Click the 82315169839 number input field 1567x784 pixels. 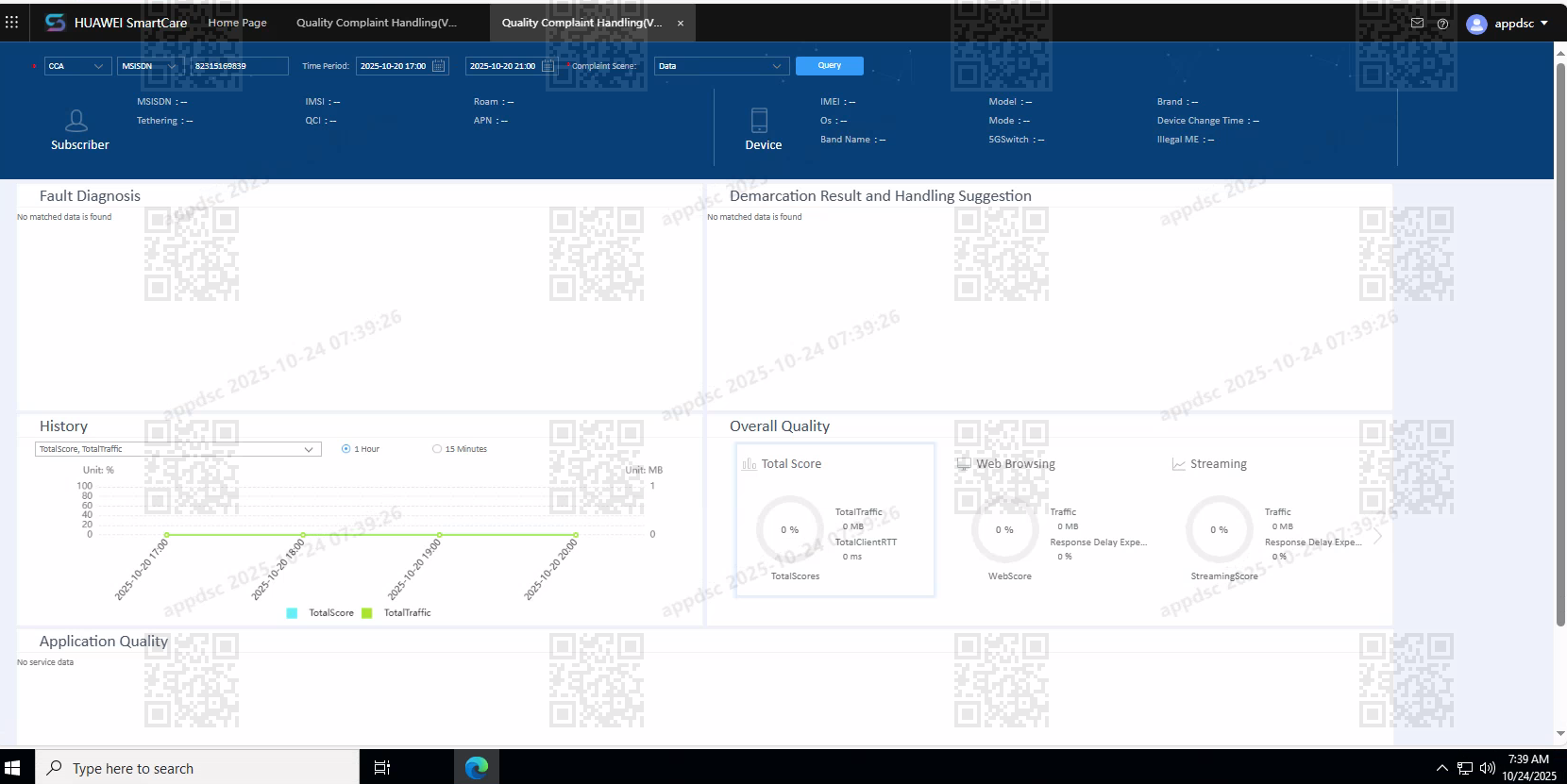pos(240,66)
